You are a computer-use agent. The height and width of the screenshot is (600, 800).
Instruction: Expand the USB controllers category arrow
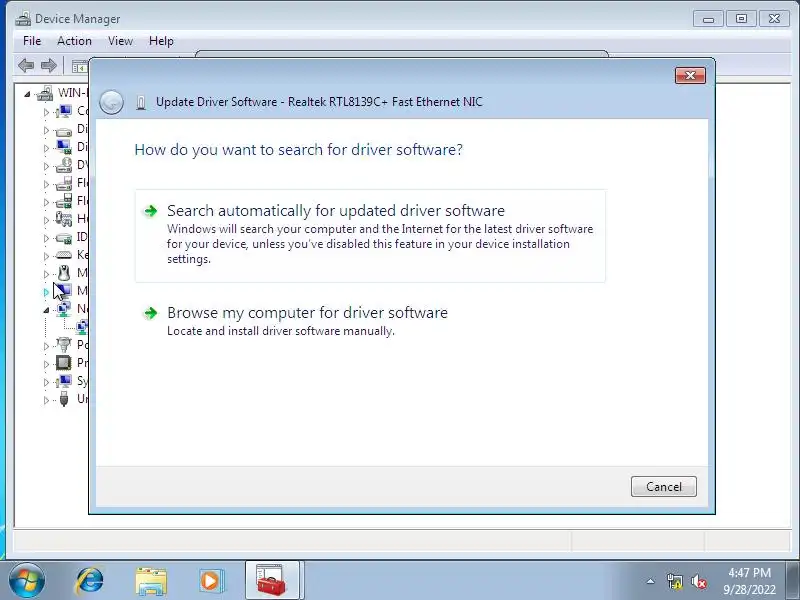pyautogui.click(x=46, y=400)
